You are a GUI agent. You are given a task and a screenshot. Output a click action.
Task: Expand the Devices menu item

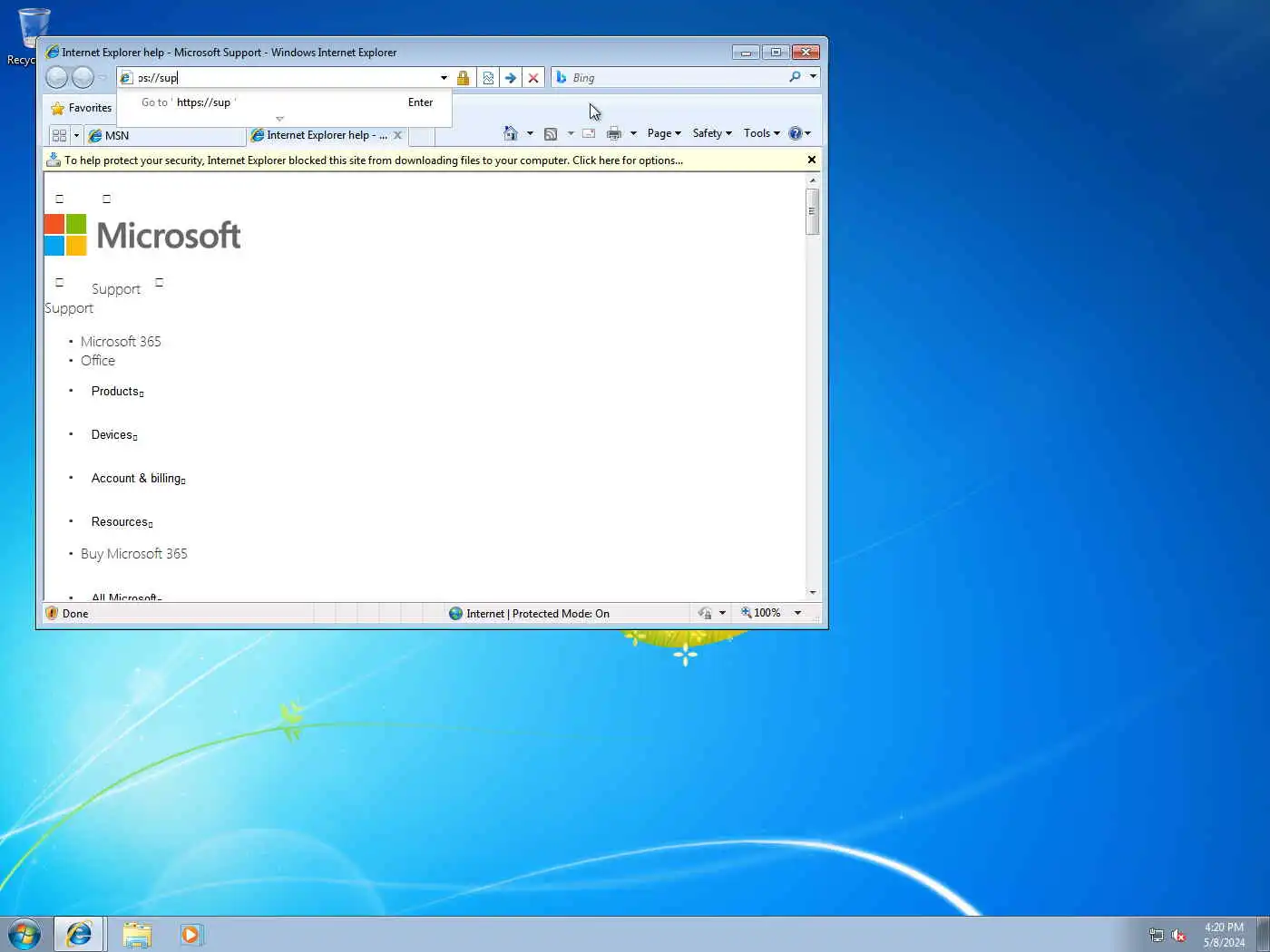[x=114, y=435]
